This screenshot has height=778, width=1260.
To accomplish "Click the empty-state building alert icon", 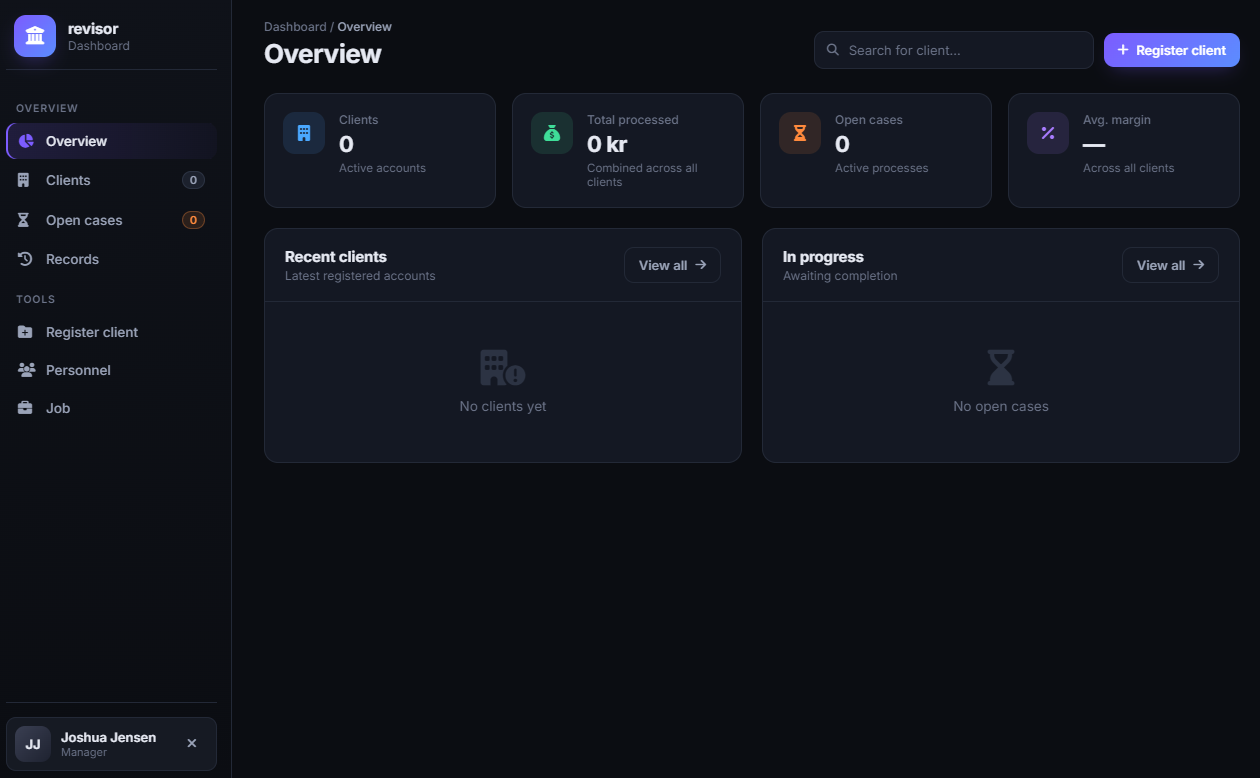I will [502, 368].
